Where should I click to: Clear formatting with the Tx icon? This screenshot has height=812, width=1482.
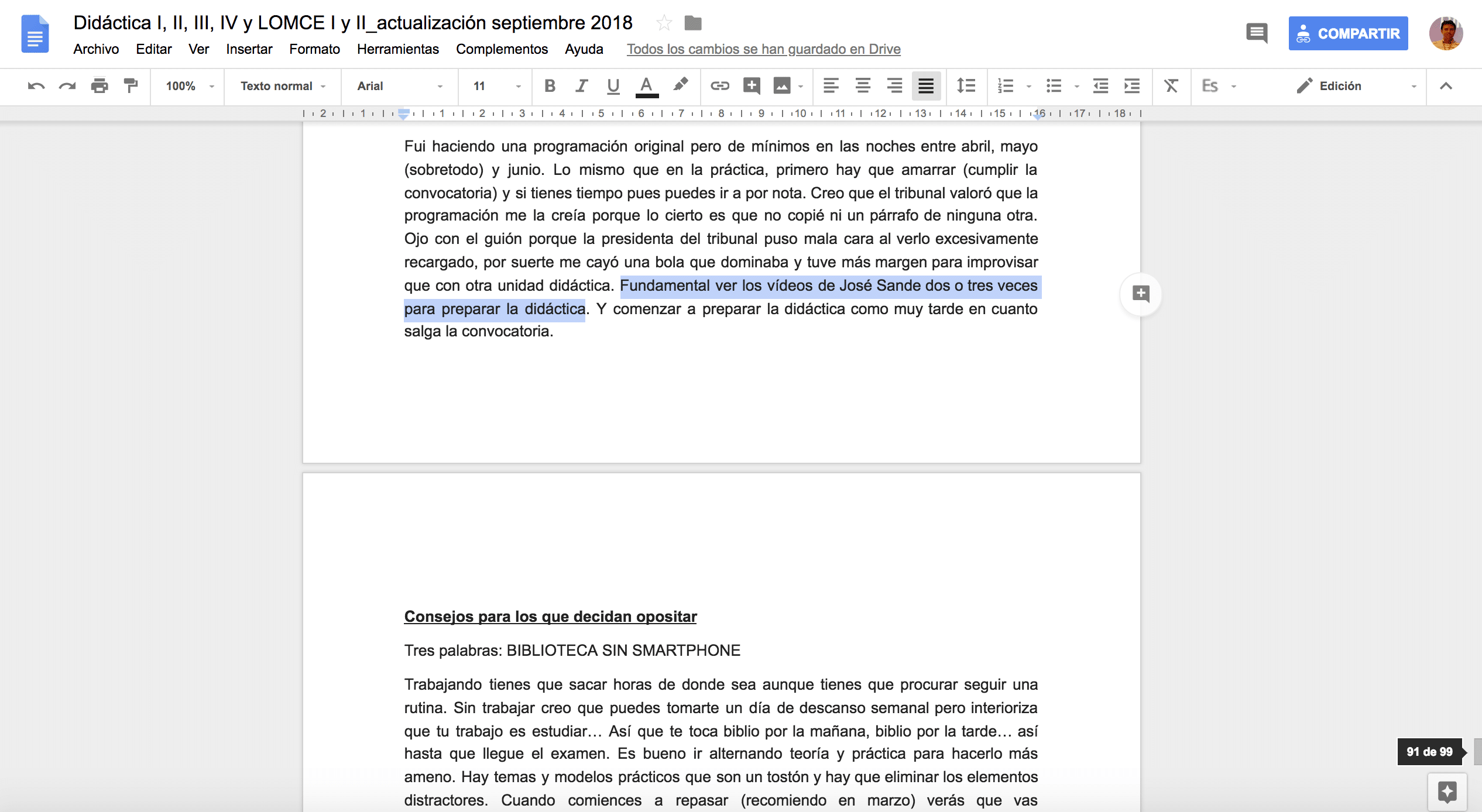point(1171,86)
